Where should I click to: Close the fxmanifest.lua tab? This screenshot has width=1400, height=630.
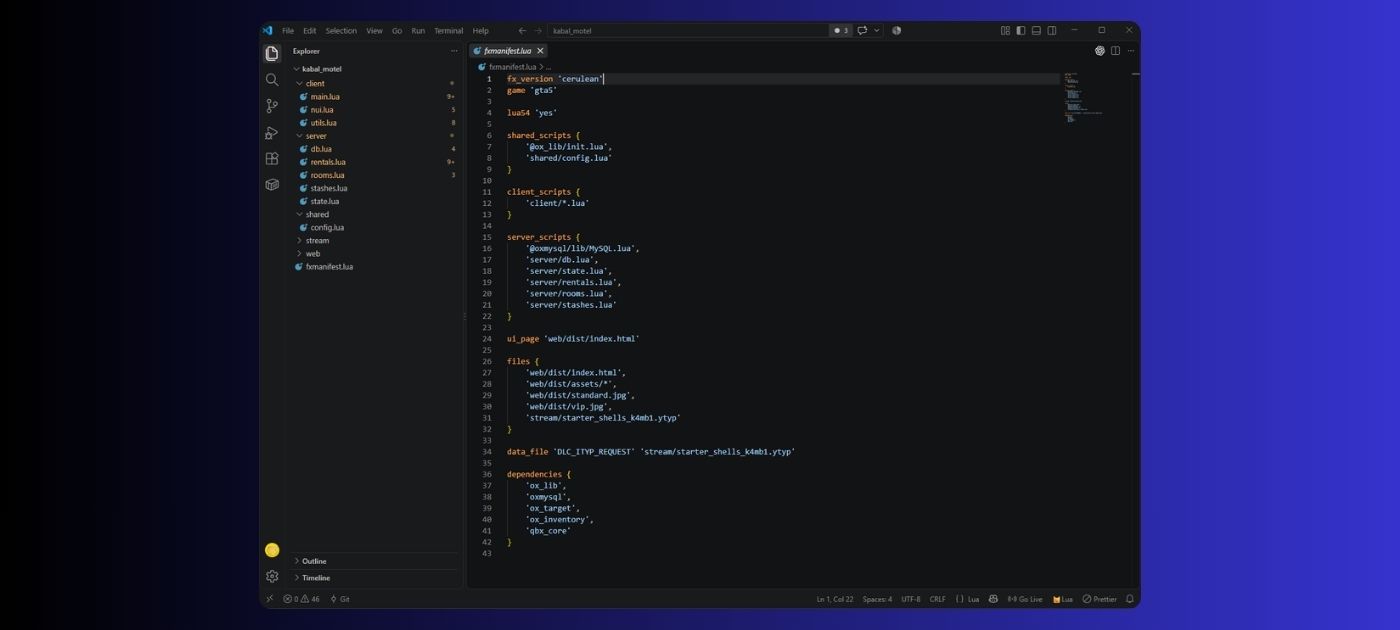[540, 51]
